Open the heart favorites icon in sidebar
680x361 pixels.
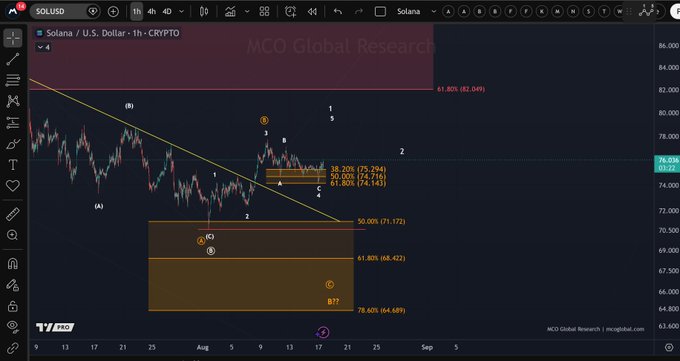[x=13, y=186]
